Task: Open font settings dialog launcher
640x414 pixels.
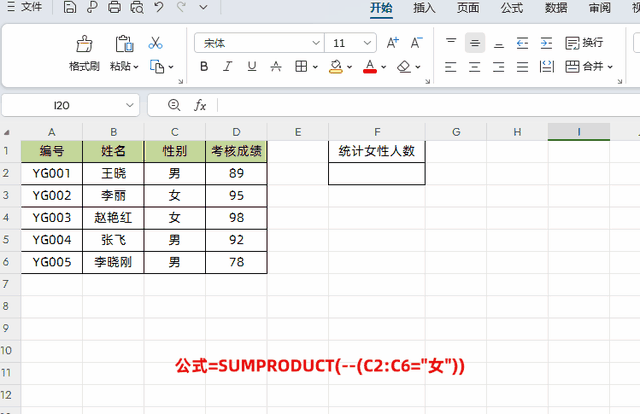Action: (427, 82)
